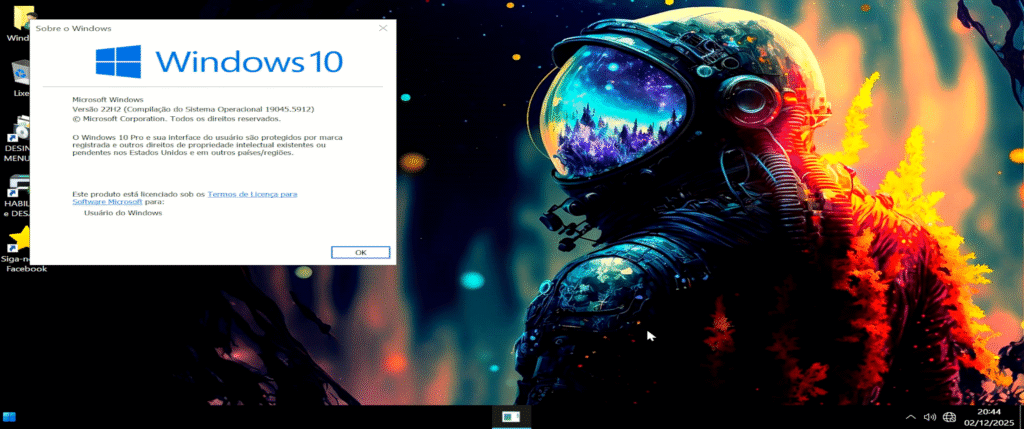Select the Windows folder icon on the desktop
The image size is (1024, 429).
(18, 22)
